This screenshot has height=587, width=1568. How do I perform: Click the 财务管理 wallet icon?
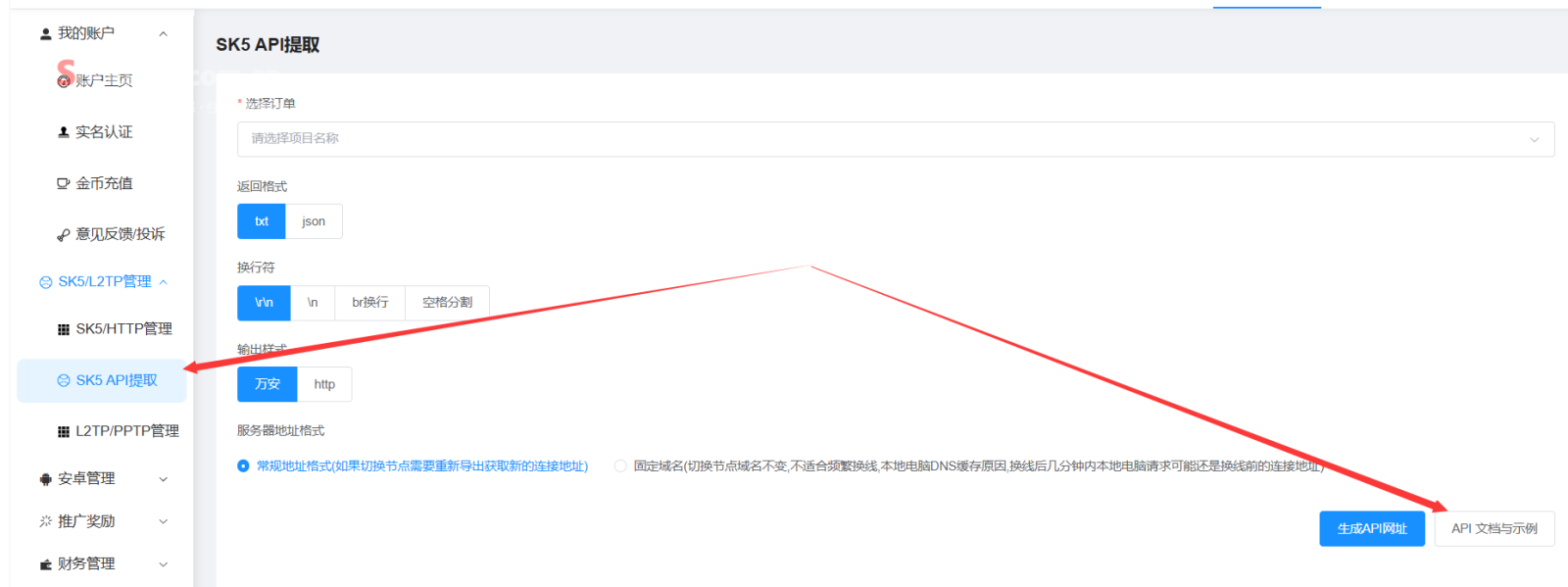[45, 564]
